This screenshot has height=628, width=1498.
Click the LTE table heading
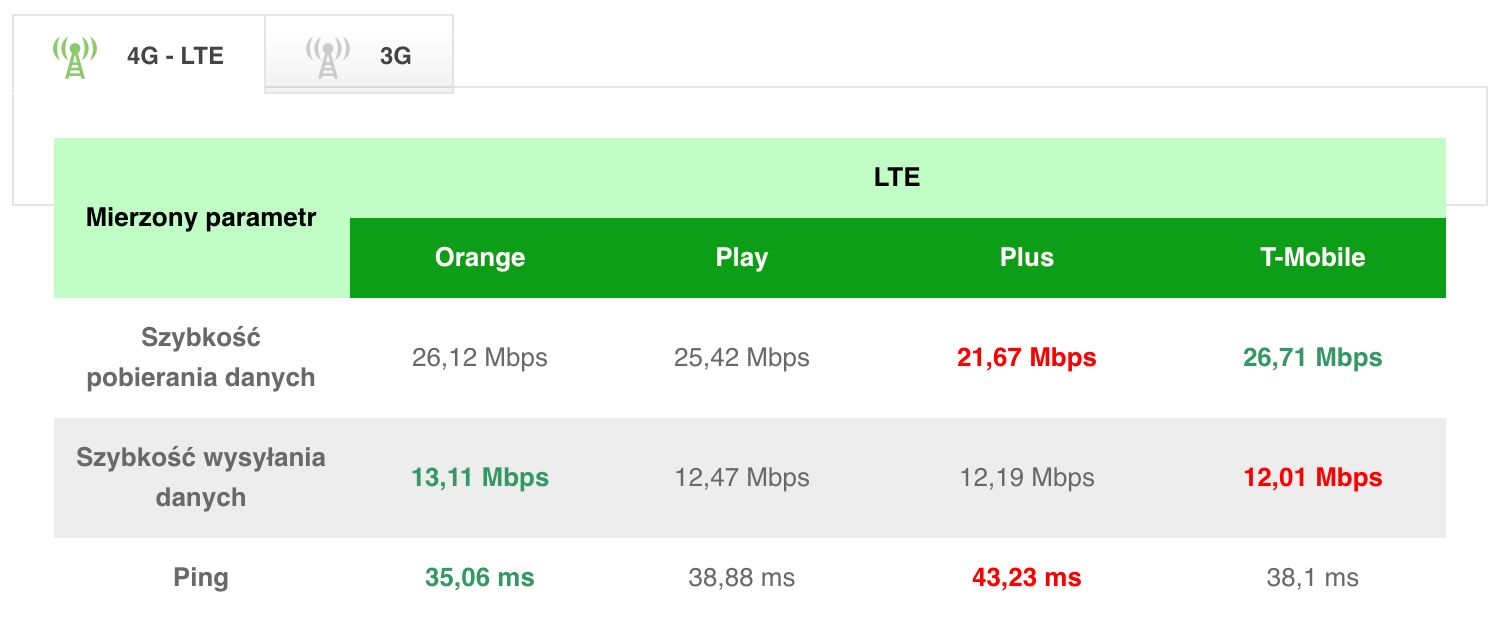point(897,178)
